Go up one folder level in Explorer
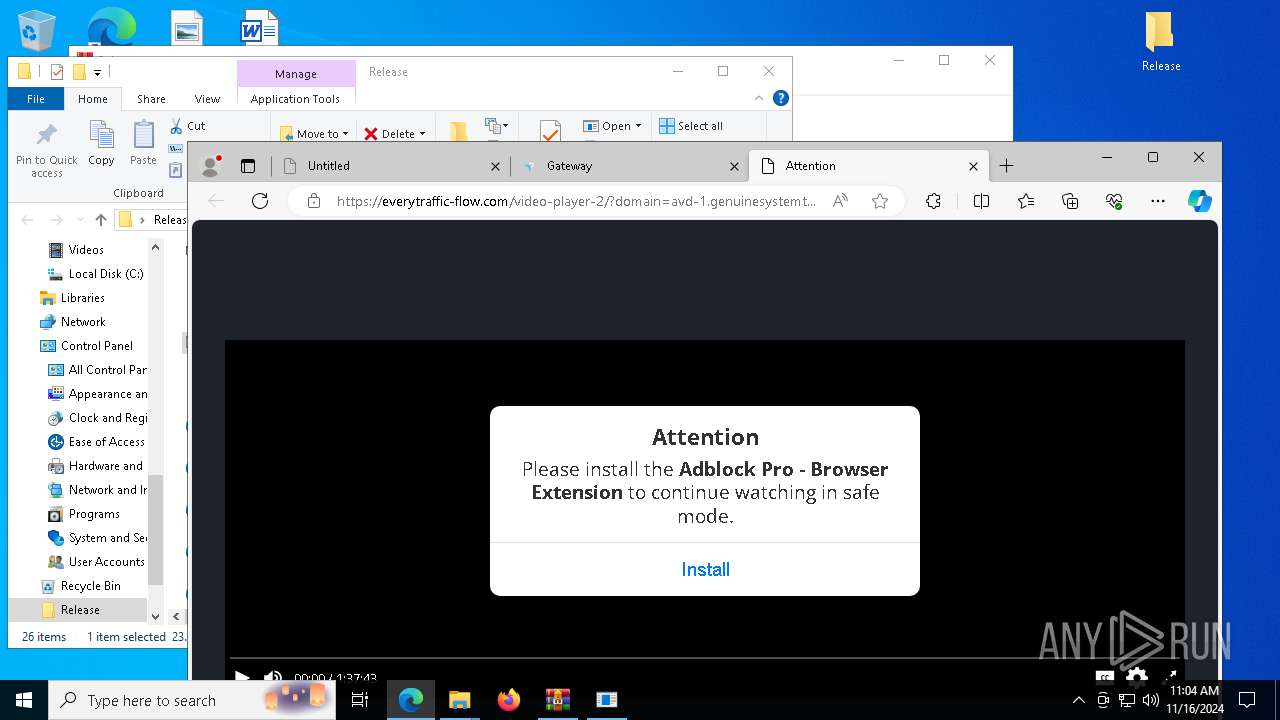Screen dimensions: 1280x720 point(100,220)
